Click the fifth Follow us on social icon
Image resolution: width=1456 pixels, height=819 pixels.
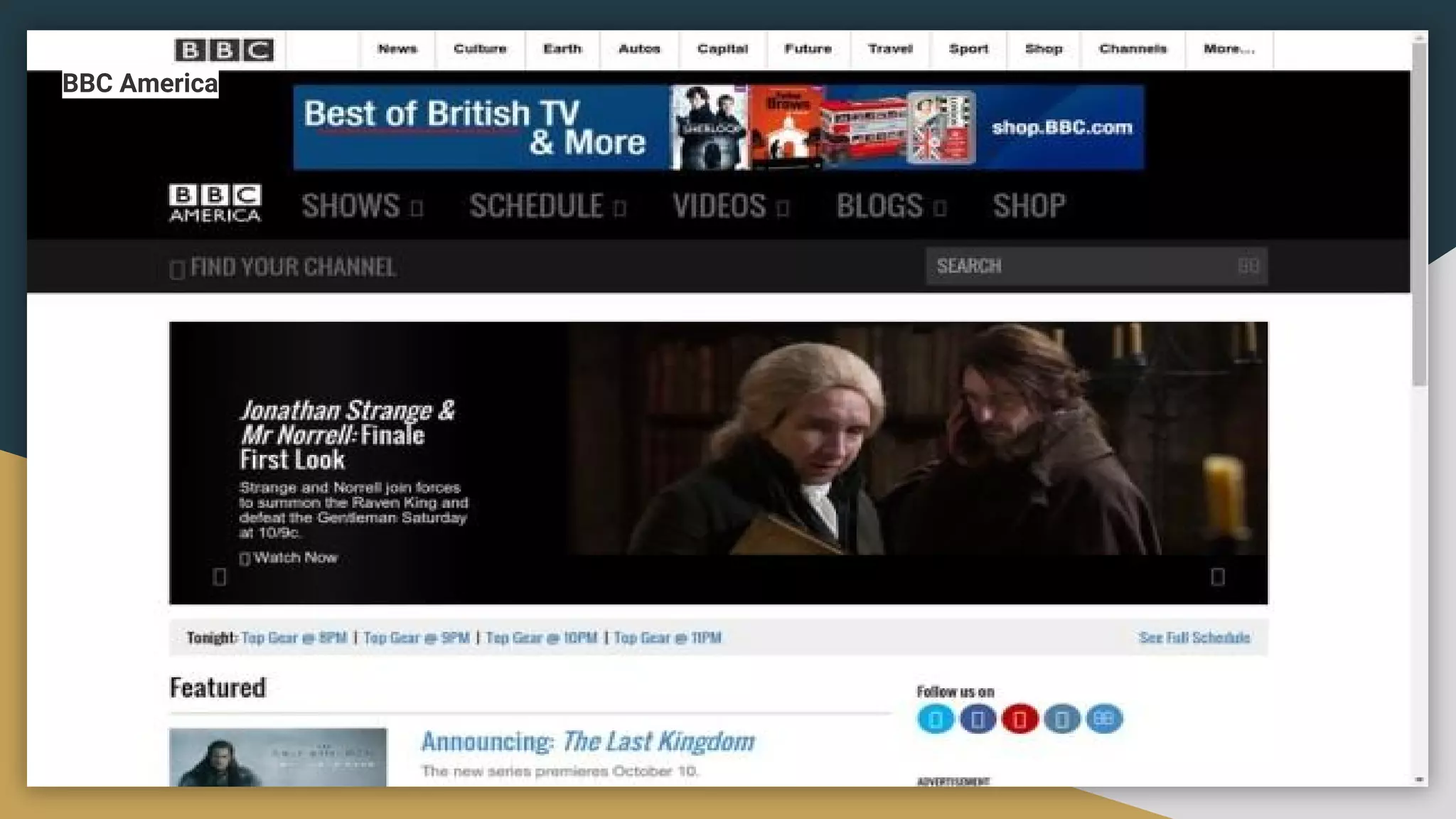tap(1104, 719)
